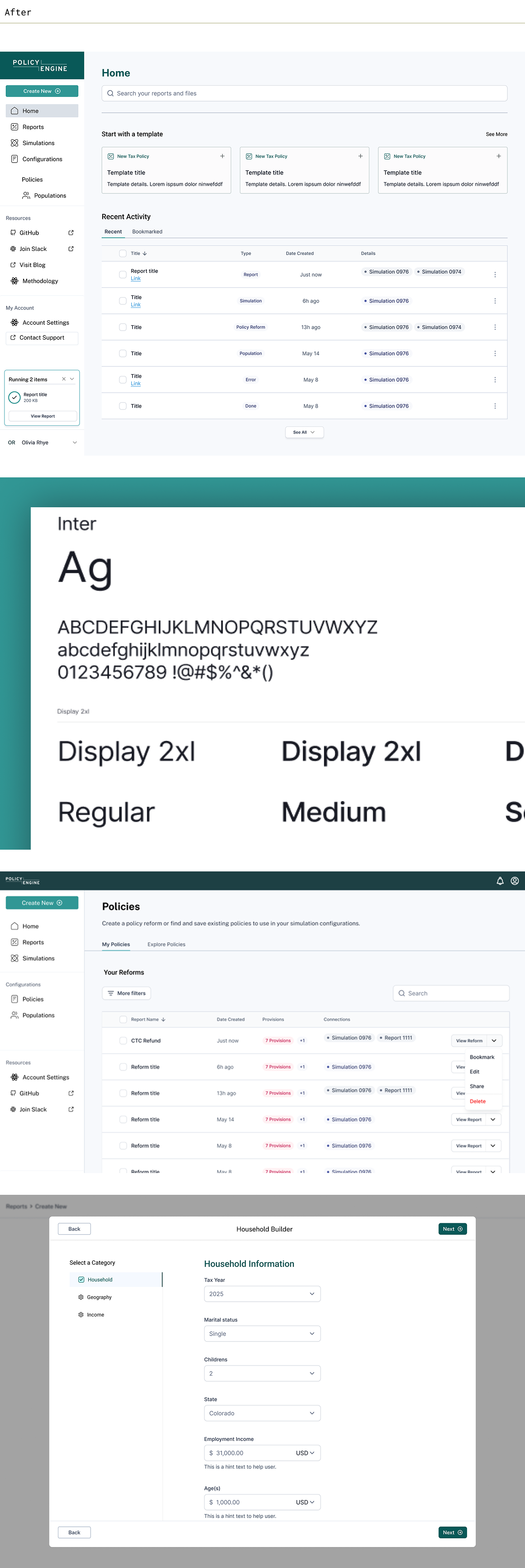Click the search magnifier icon in Home search
525x1568 pixels.
[x=110, y=93]
